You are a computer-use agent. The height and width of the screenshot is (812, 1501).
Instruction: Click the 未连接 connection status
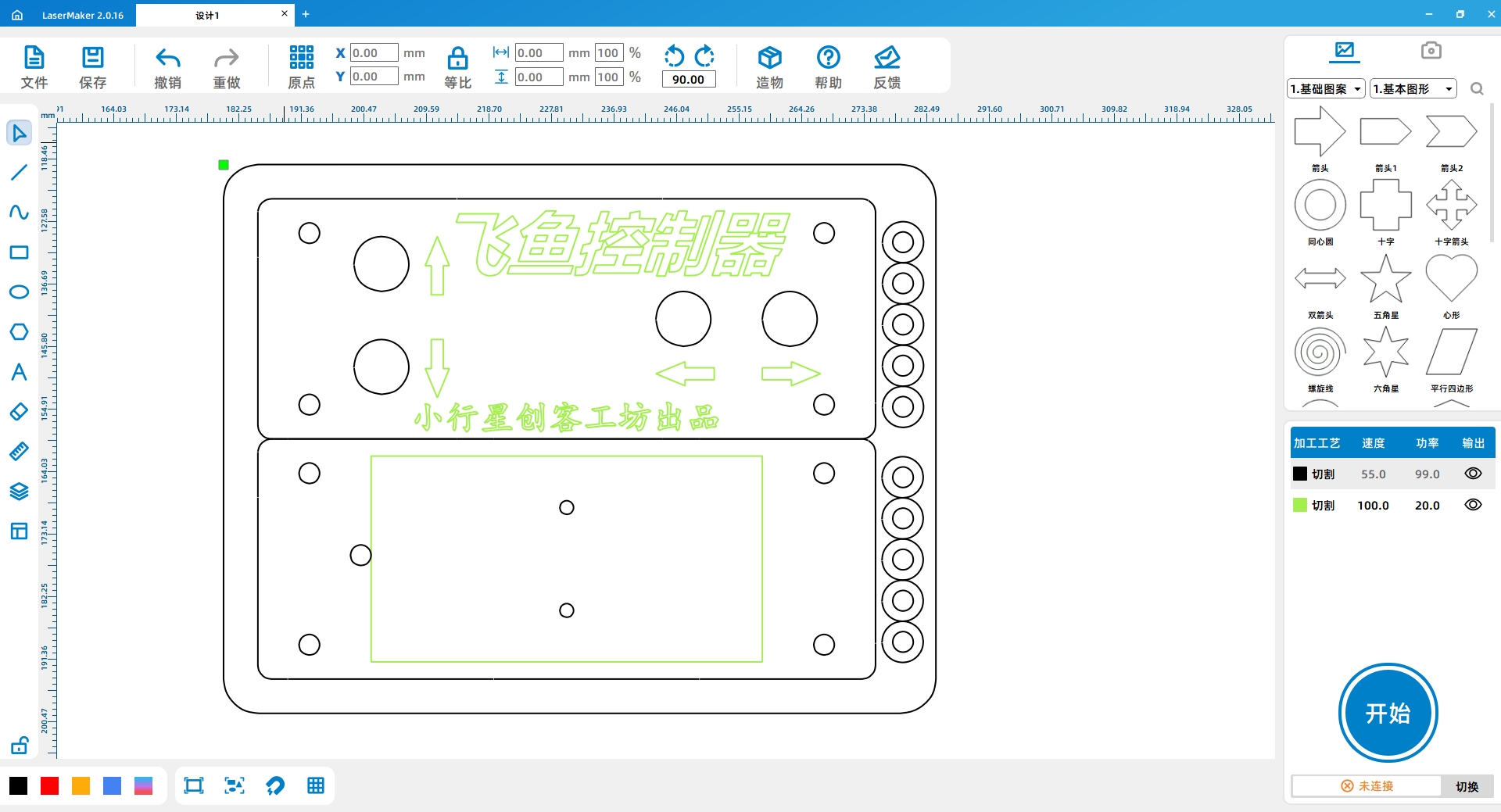click(x=1367, y=786)
